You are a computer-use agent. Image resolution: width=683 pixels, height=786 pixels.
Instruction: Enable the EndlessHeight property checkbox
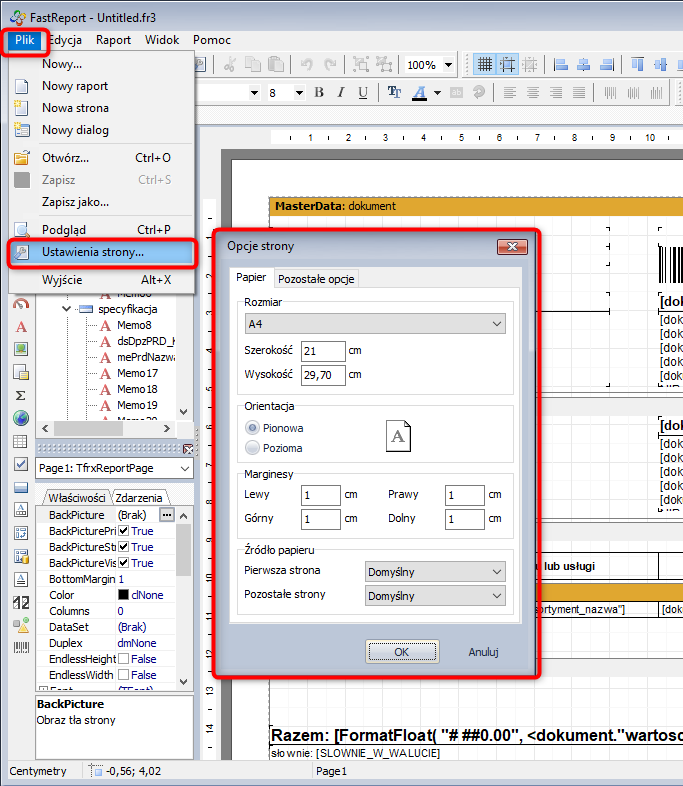click(x=124, y=659)
